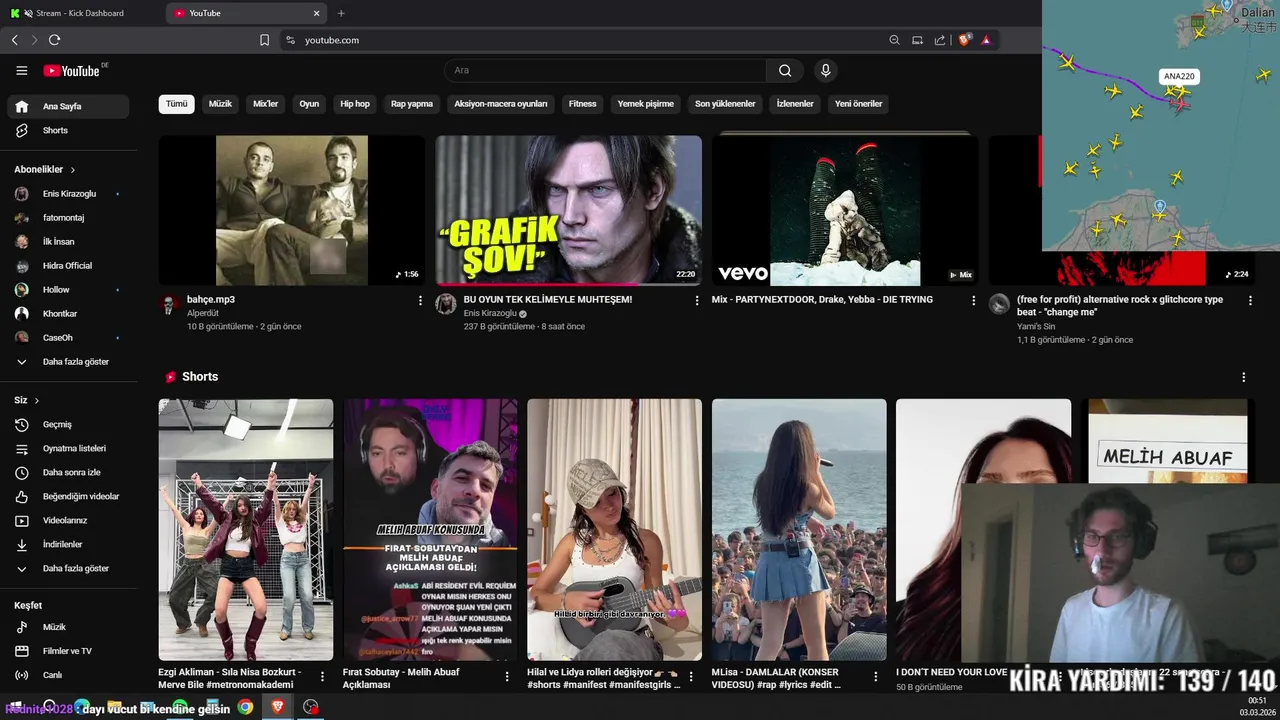This screenshot has height=720, width=1280.
Task: Play the GRAFİK ŞOV video thumbnail
Action: (x=568, y=210)
